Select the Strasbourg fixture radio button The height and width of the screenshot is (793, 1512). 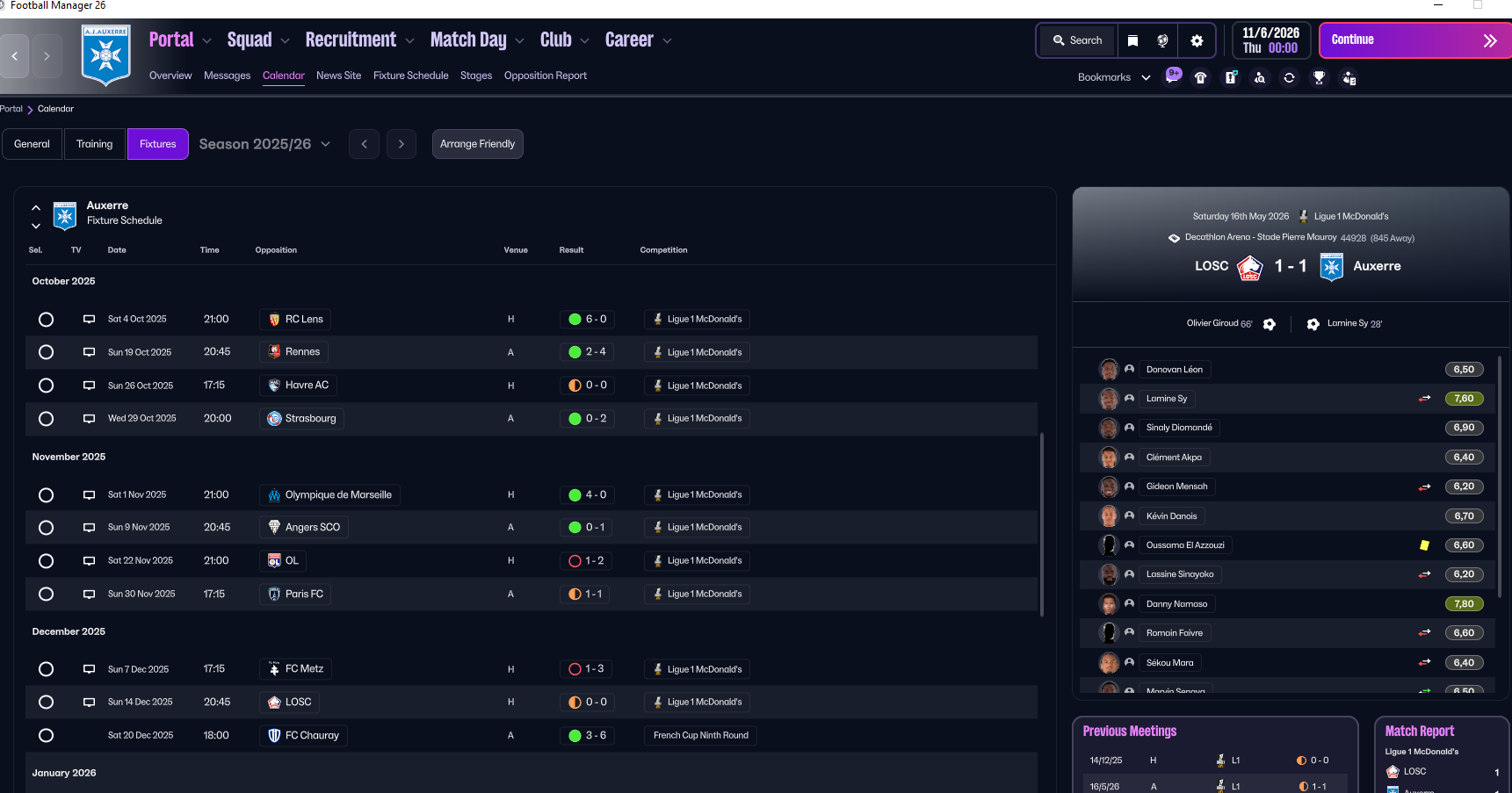[x=47, y=419]
